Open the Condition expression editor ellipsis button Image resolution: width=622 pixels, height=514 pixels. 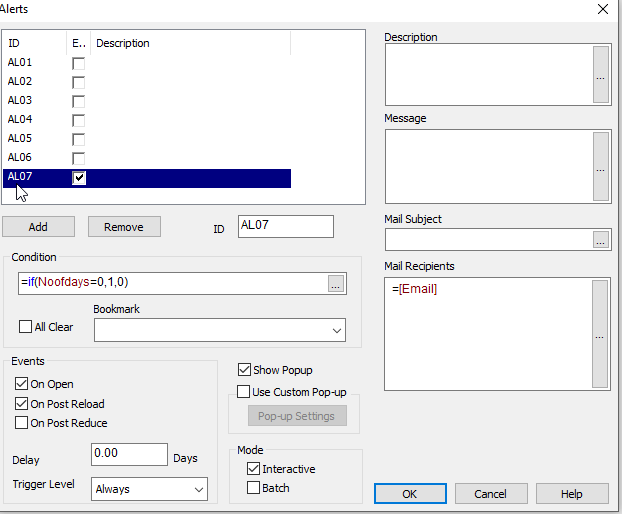(336, 284)
